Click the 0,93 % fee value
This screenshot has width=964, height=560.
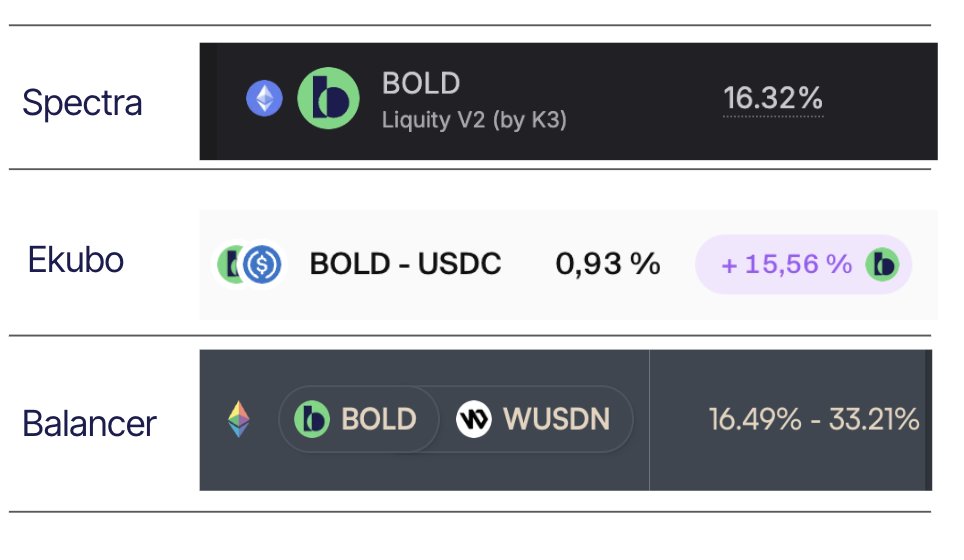click(608, 264)
